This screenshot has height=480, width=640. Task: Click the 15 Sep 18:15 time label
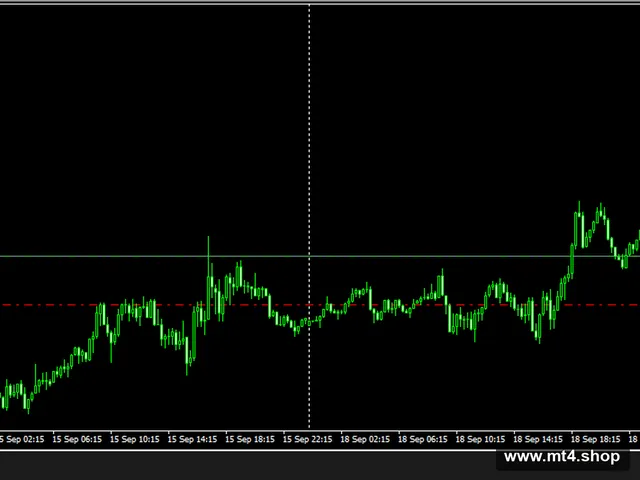(250, 439)
